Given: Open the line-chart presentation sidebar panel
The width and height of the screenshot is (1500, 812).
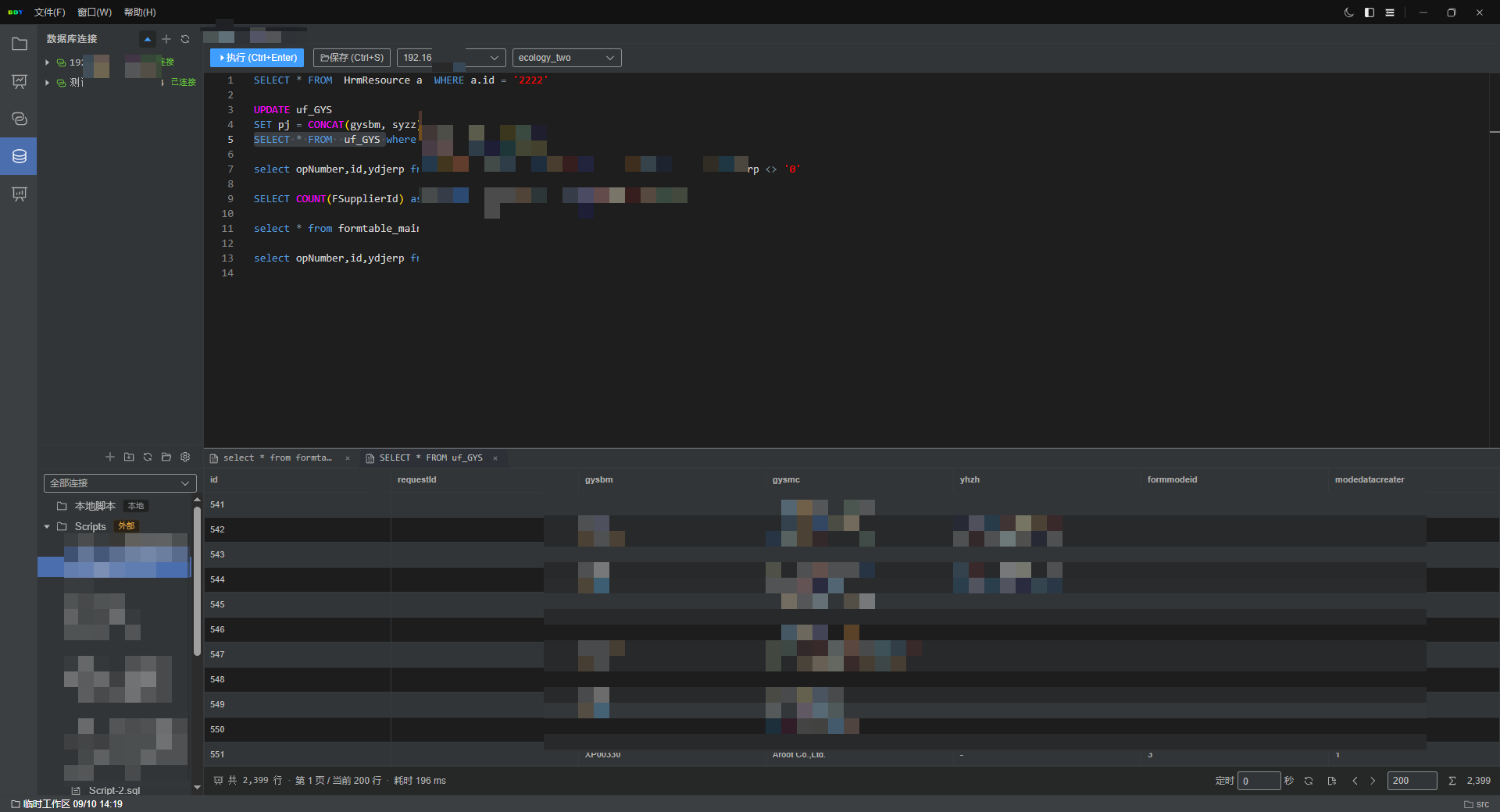Looking at the screenshot, I should pos(20,82).
